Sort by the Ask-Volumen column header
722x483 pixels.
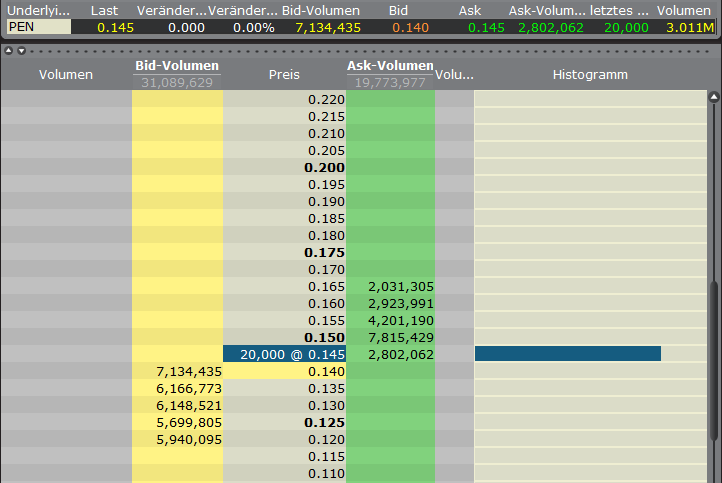(390, 67)
